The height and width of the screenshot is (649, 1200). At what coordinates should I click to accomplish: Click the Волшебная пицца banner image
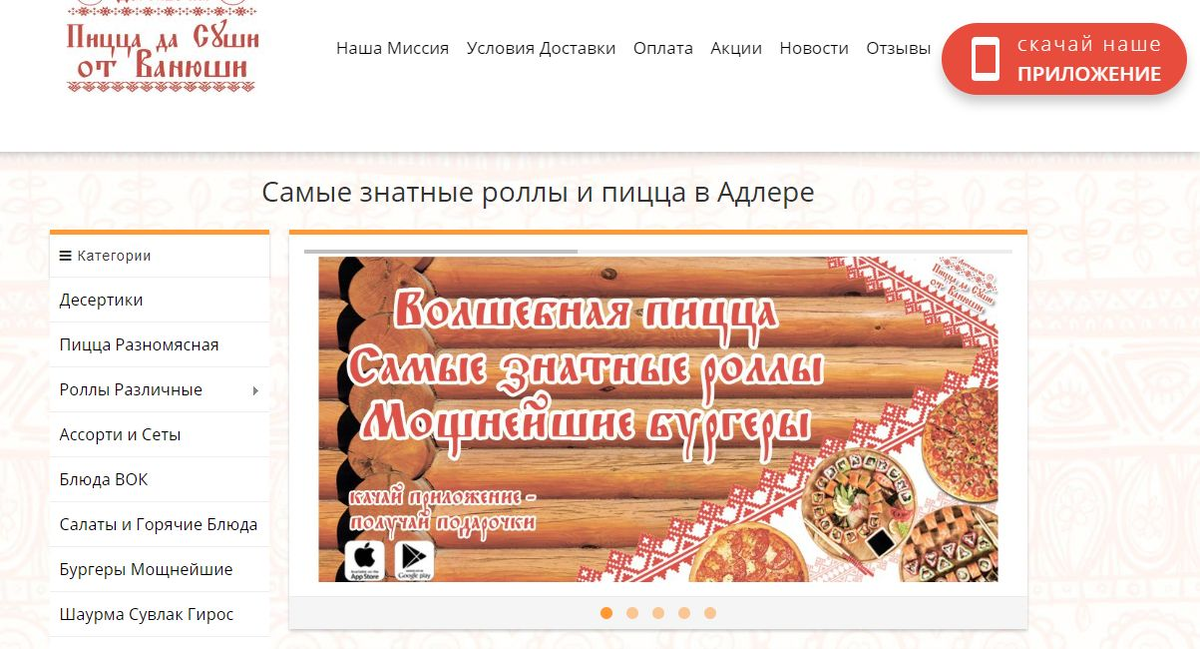(658, 420)
